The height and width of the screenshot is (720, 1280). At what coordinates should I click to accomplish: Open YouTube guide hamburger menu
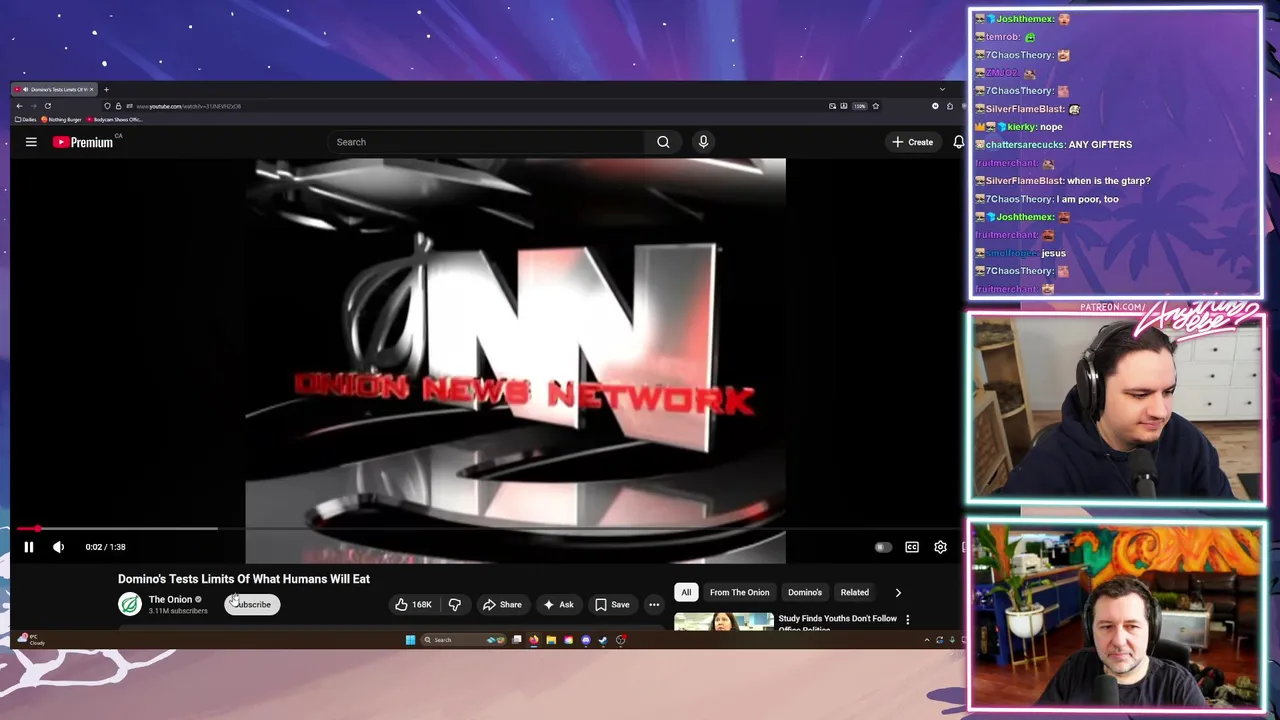31,142
